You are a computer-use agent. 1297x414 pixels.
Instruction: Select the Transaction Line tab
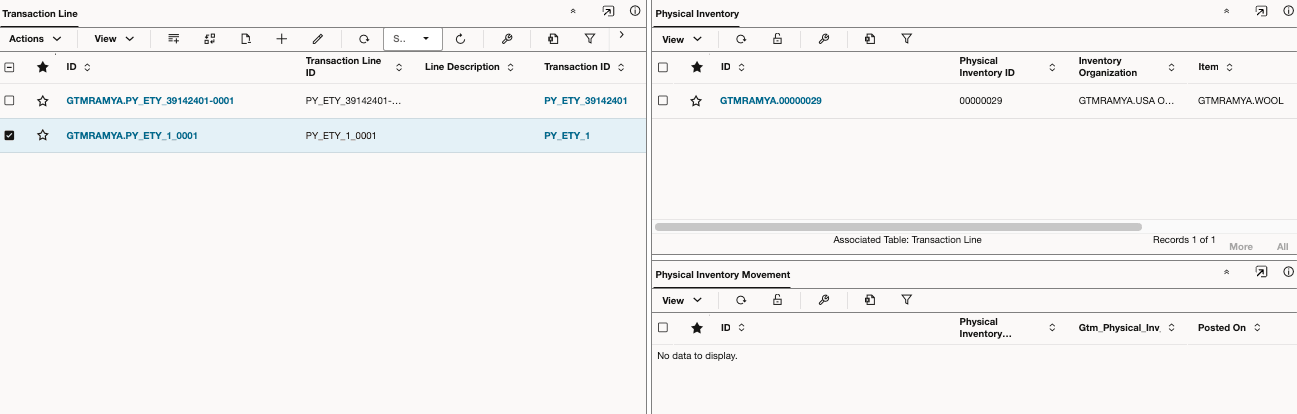pos(41,14)
